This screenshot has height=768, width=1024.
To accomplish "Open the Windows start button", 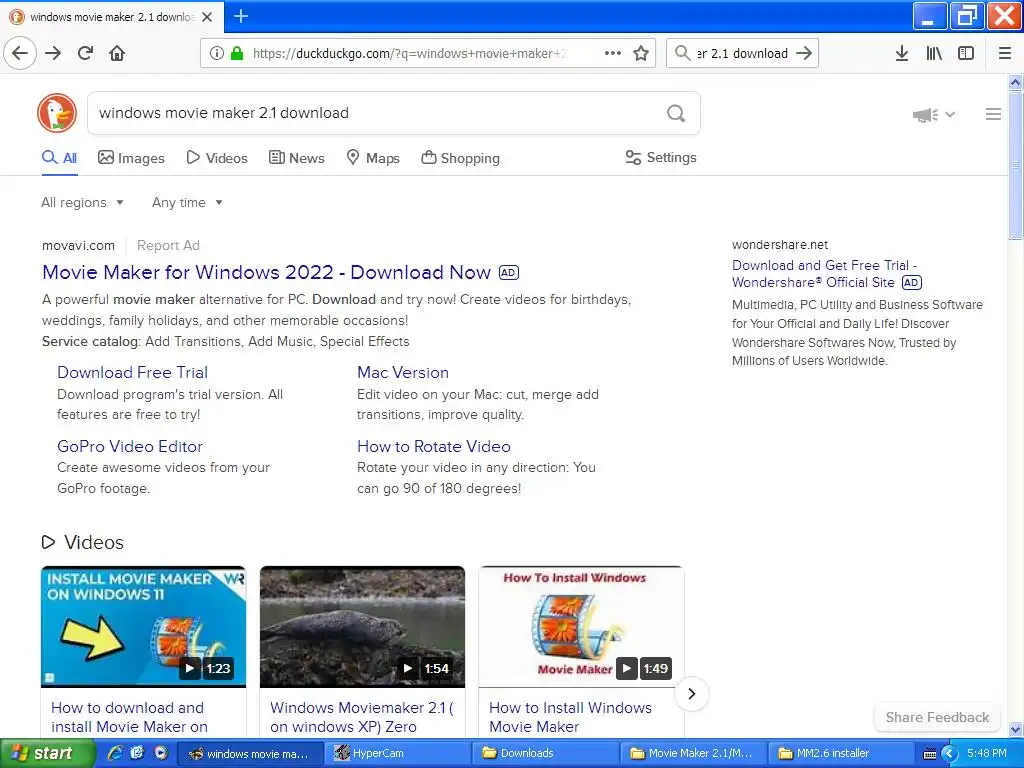I will [46, 753].
